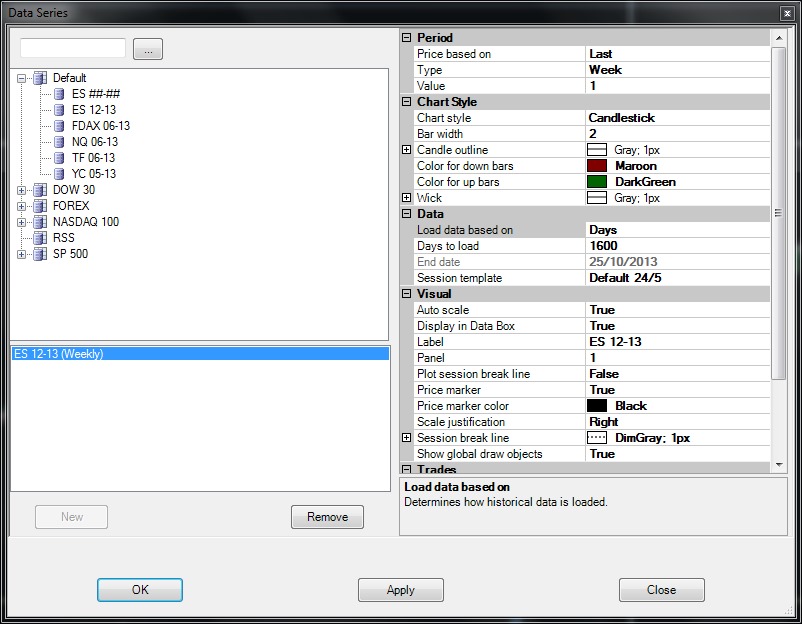
Task: Click the FDAX 06-13 instrument icon
Action: coord(59,126)
